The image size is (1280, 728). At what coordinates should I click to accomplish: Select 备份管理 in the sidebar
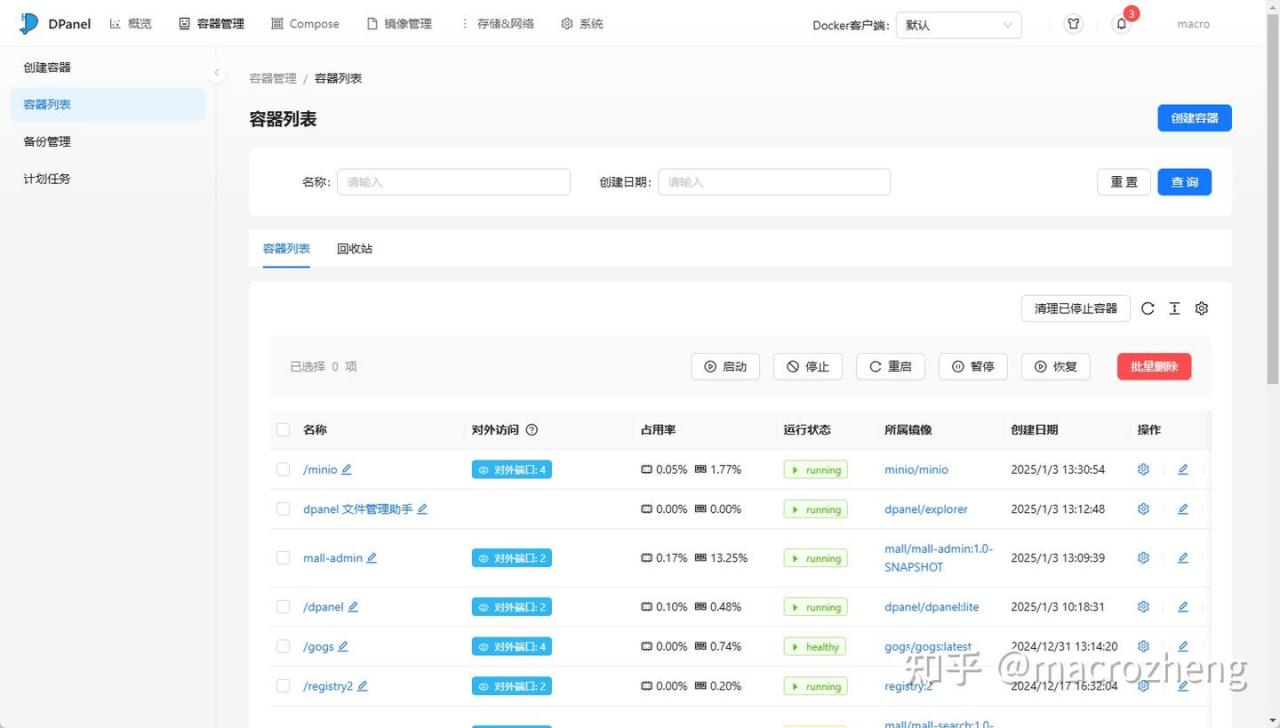pyautogui.click(x=108, y=142)
